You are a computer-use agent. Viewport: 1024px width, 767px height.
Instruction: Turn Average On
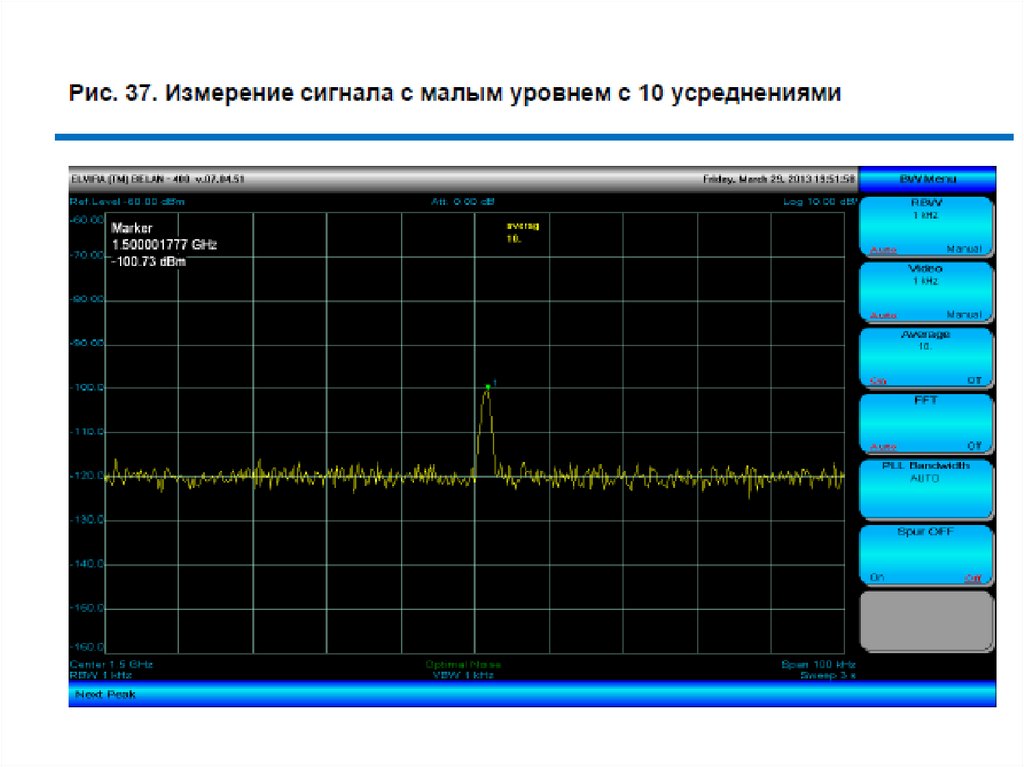coord(878,381)
